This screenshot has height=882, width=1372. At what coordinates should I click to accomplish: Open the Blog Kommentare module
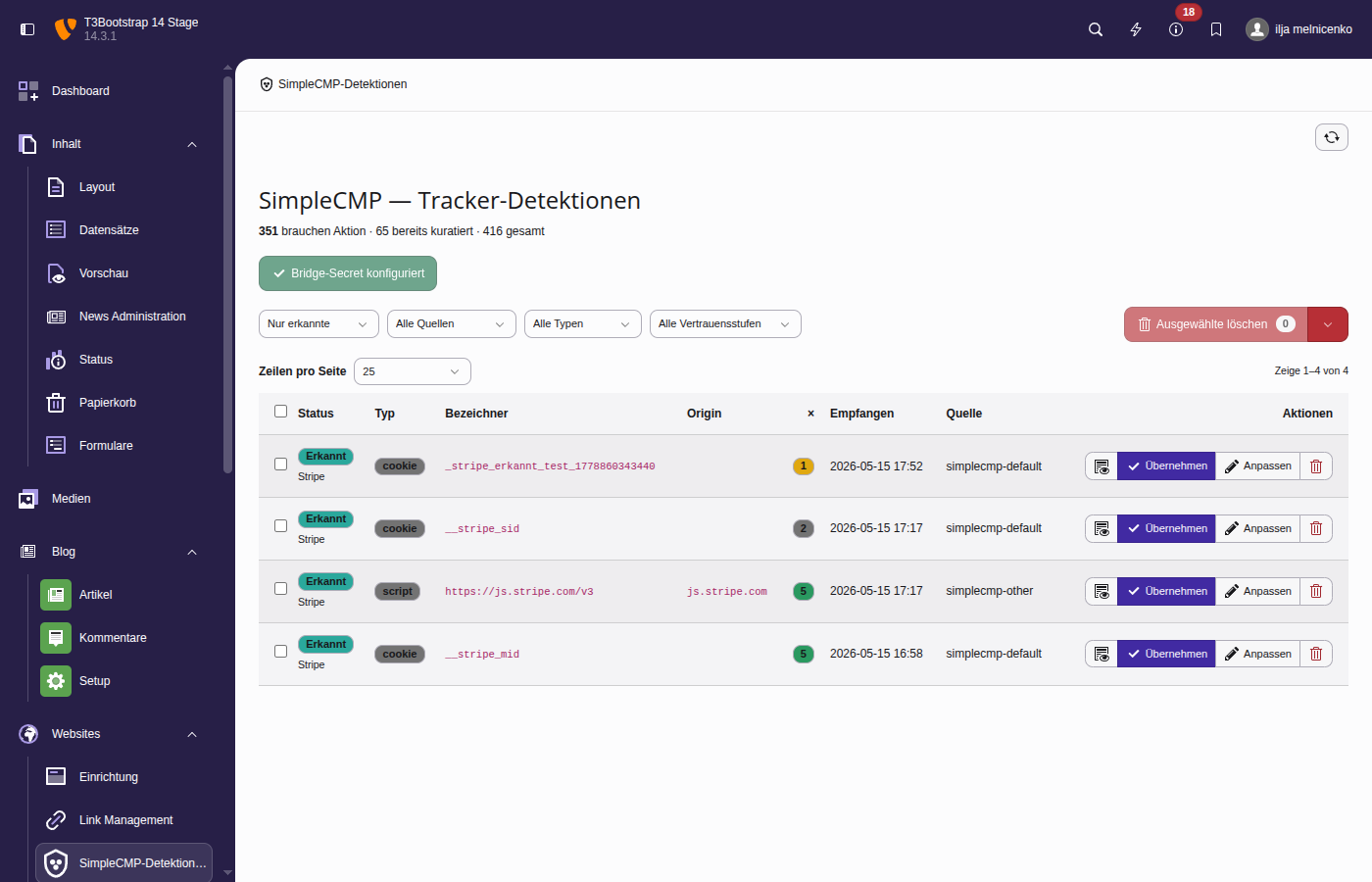pos(125,638)
